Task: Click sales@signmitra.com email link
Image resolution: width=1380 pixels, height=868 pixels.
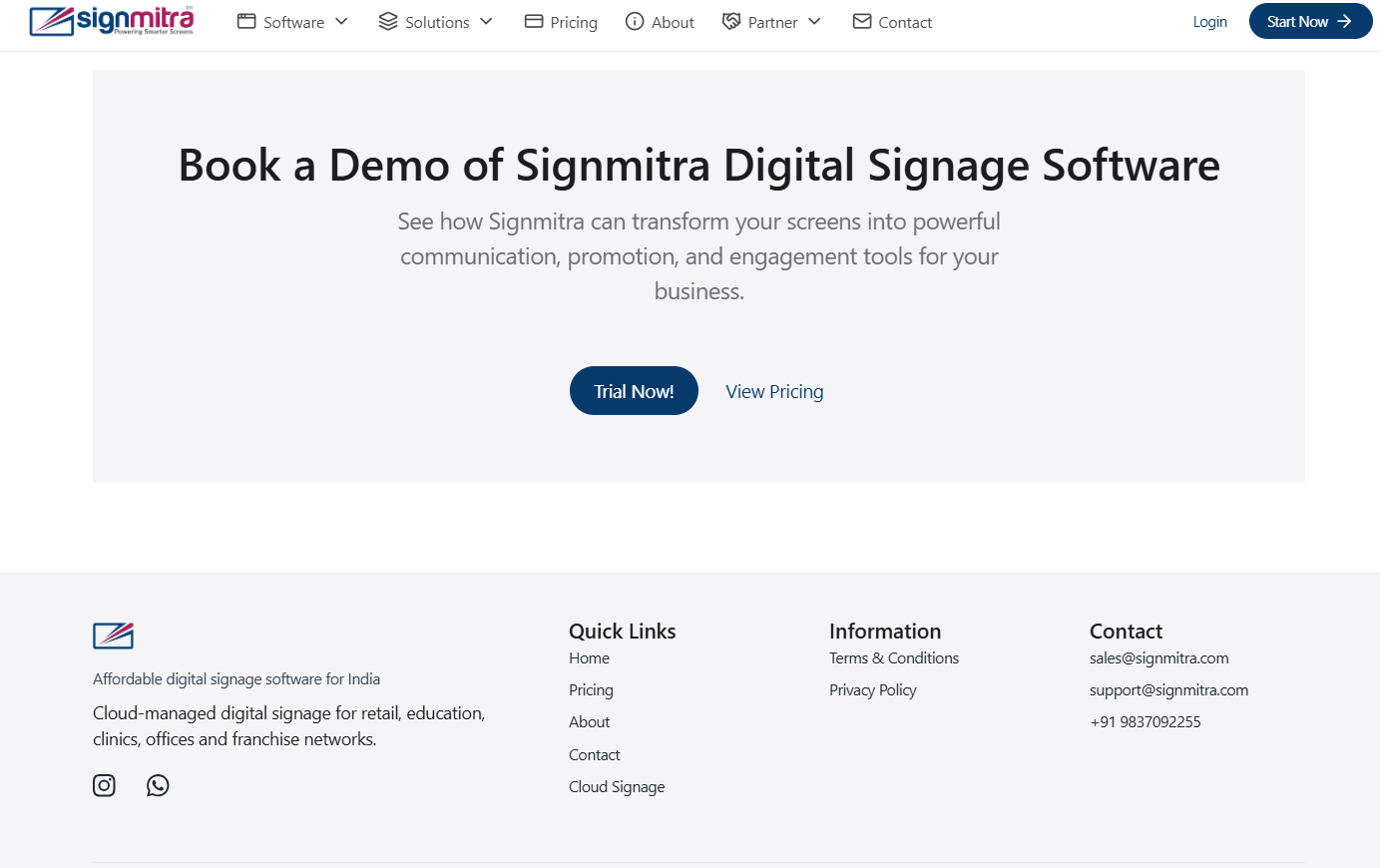Action: 1158,658
